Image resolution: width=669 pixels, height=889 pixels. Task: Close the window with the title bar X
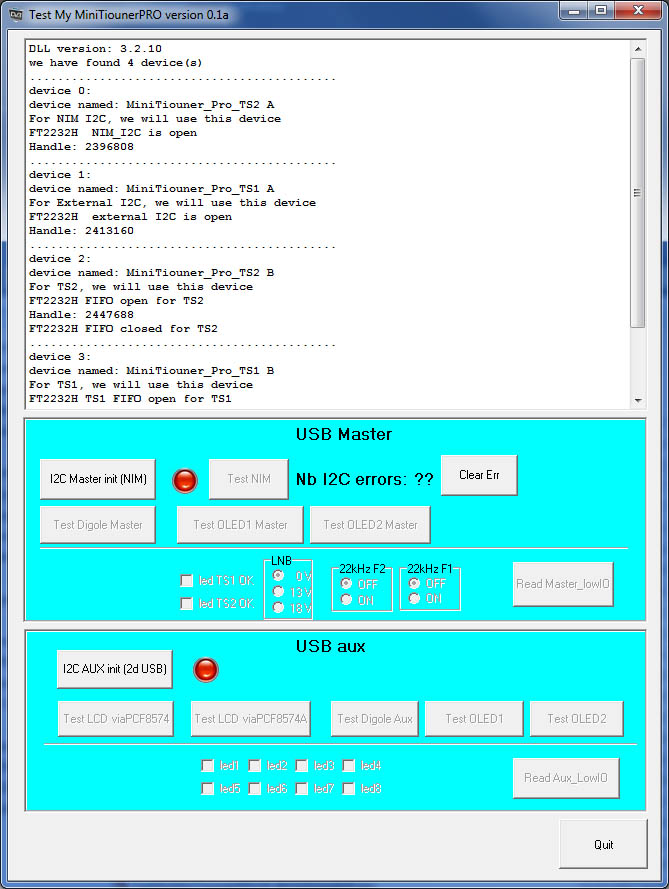[638, 10]
